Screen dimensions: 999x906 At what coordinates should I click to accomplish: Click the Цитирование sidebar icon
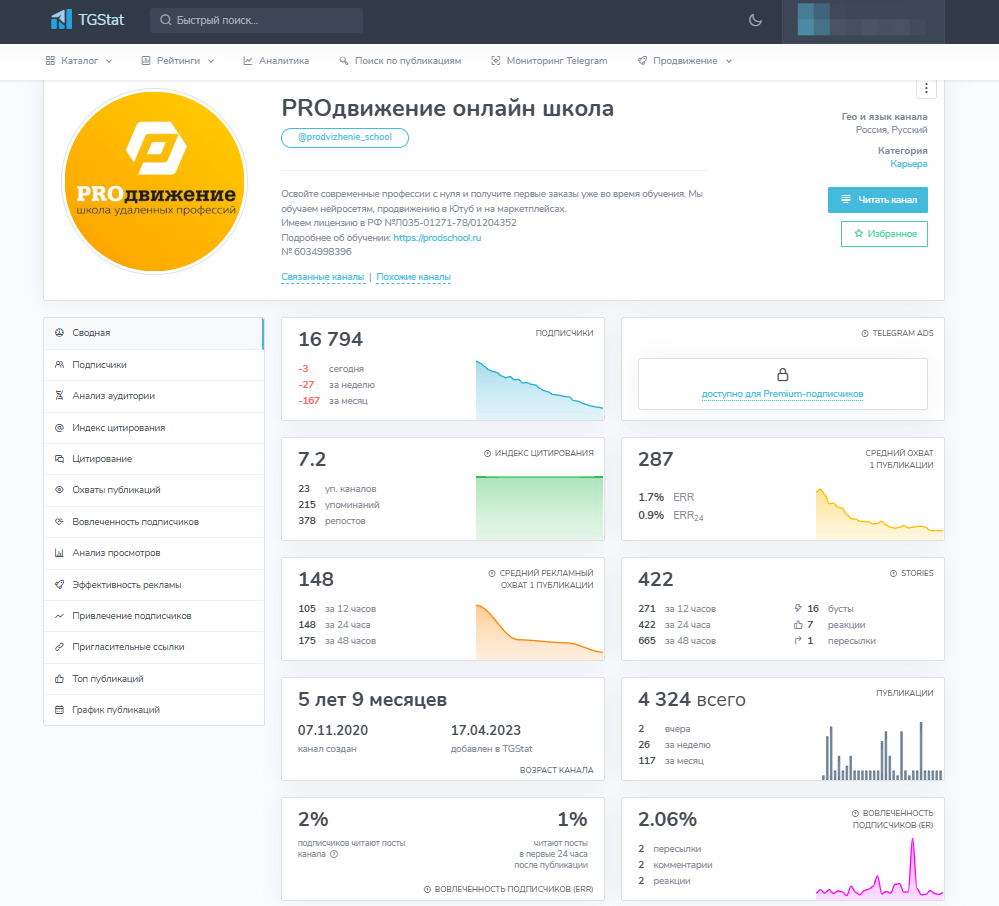[59, 459]
